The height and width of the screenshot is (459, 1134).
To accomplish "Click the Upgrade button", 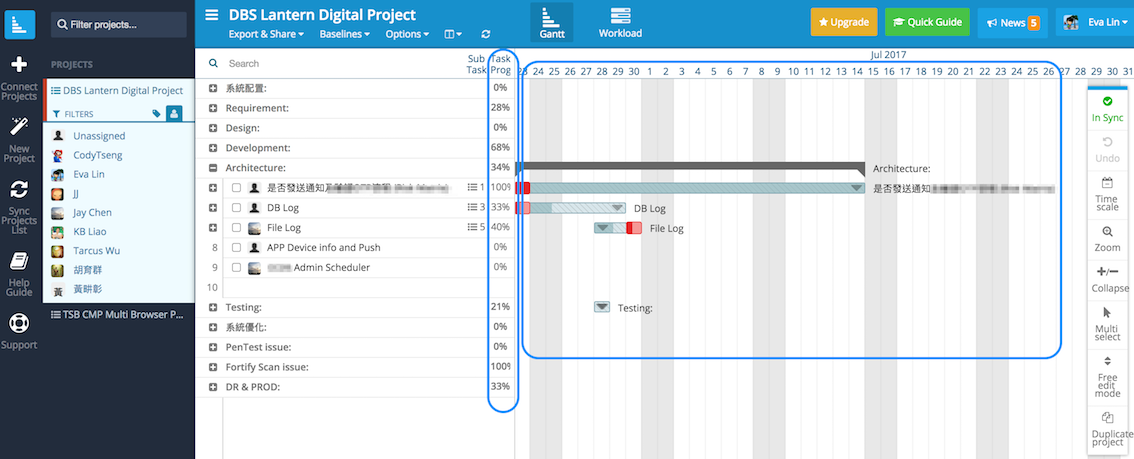I will pyautogui.click(x=844, y=22).
